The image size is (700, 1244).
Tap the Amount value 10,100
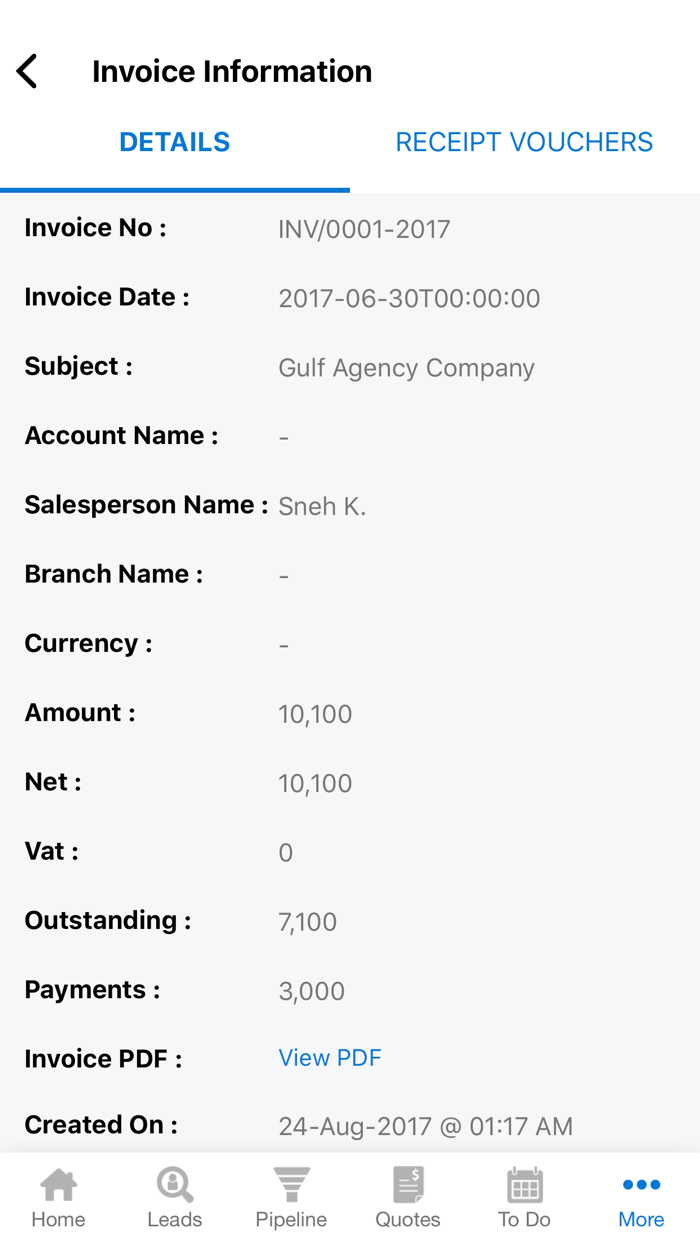pyautogui.click(x=315, y=713)
